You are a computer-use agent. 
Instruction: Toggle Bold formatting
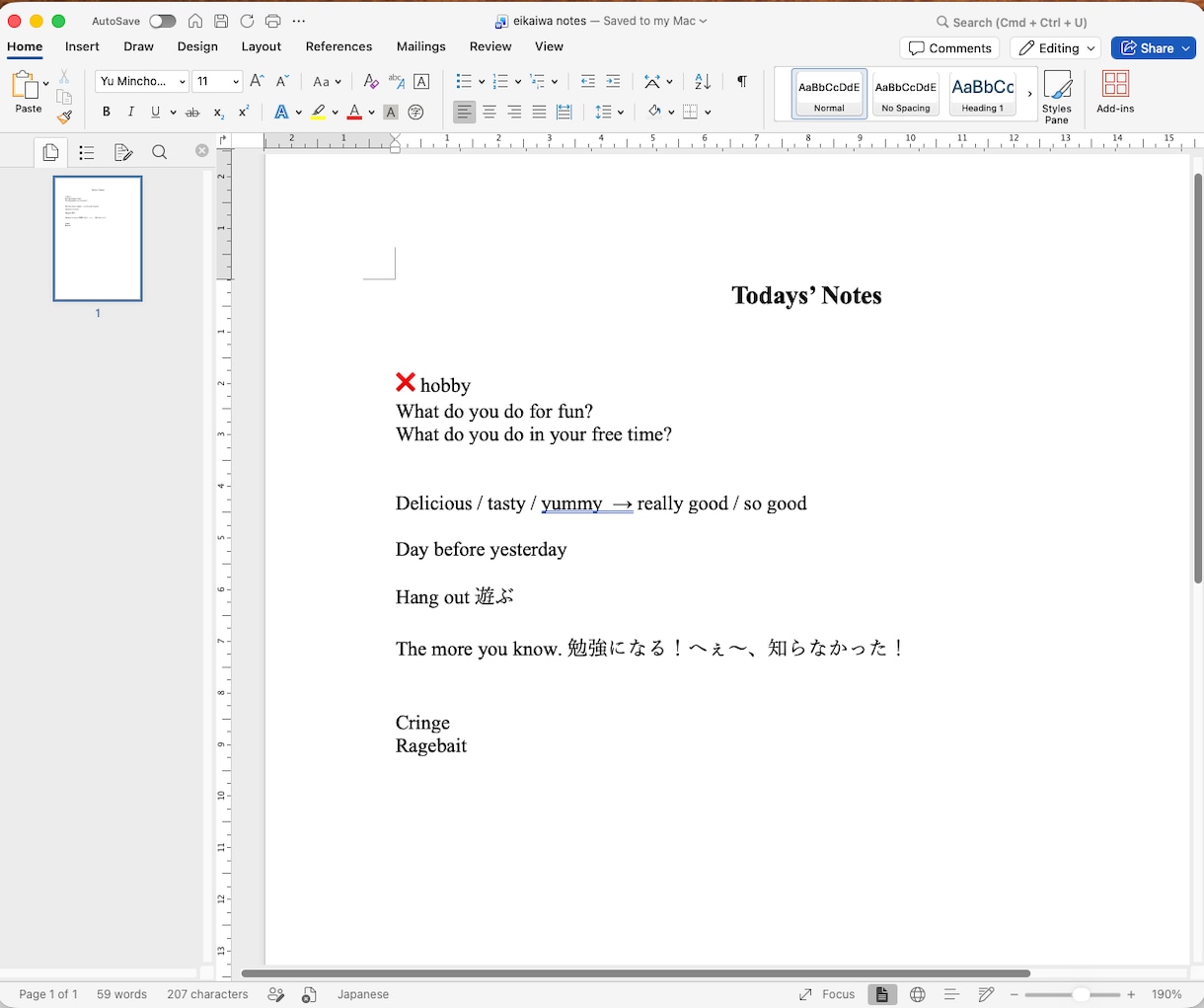pyautogui.click(x=107, y=113)
